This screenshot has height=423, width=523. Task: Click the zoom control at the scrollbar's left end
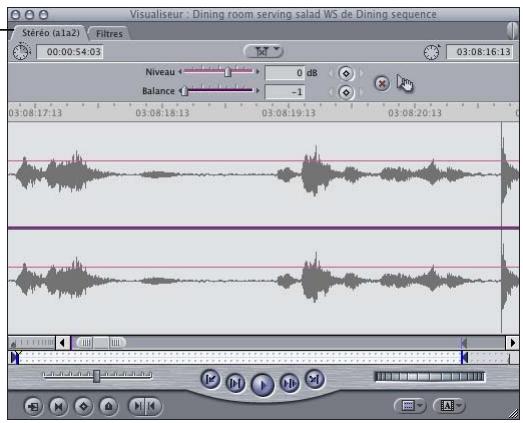(32, 343)
